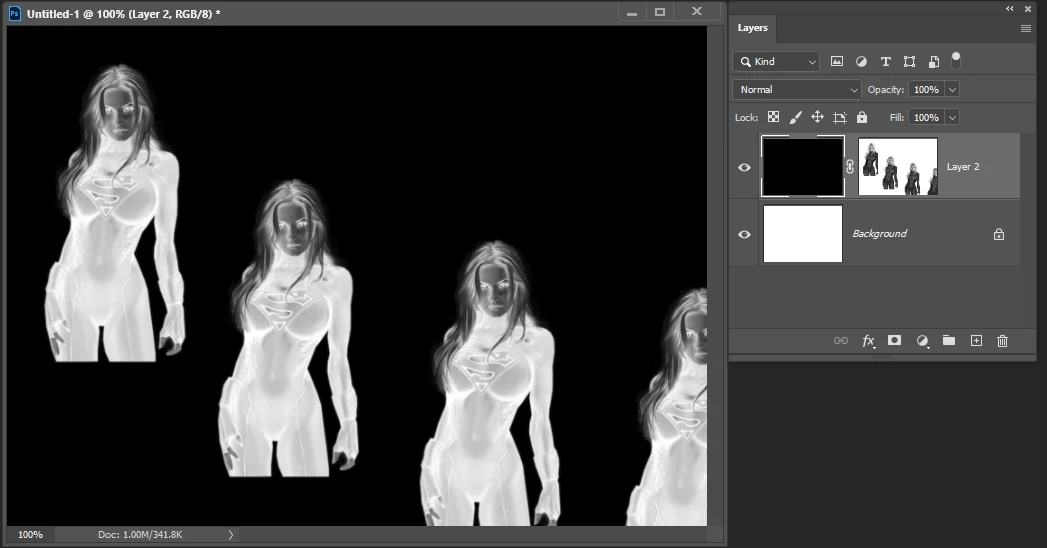Prevent auto-nesting artboard lock icon

click(x=840, y=117)
